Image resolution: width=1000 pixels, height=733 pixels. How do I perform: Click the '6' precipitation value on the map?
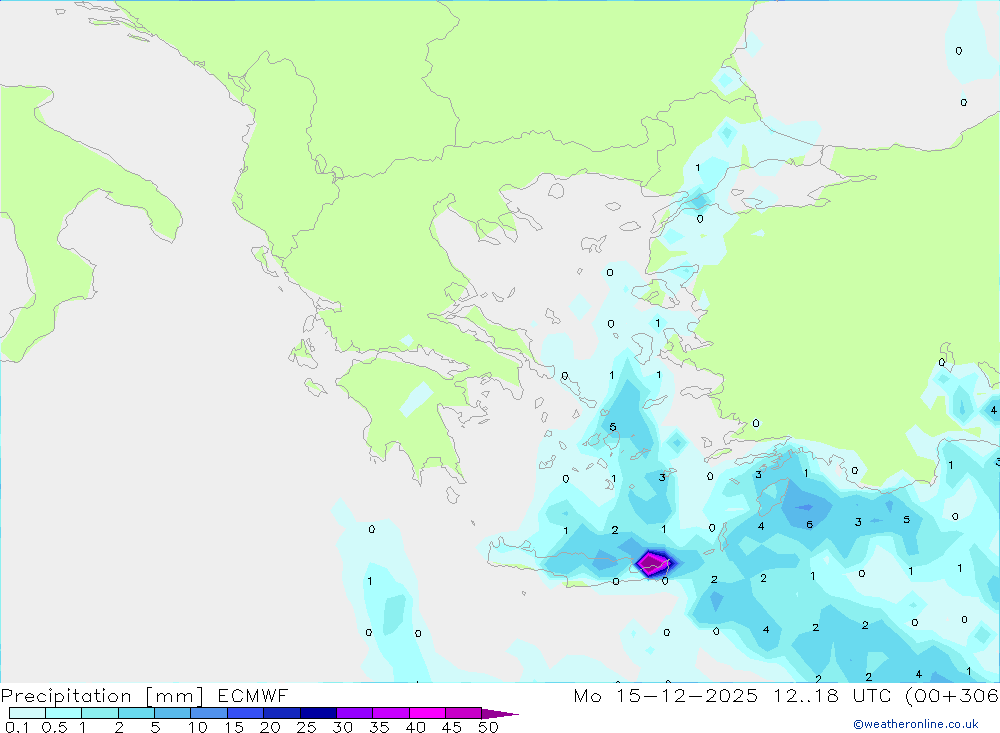click(809, 524)
